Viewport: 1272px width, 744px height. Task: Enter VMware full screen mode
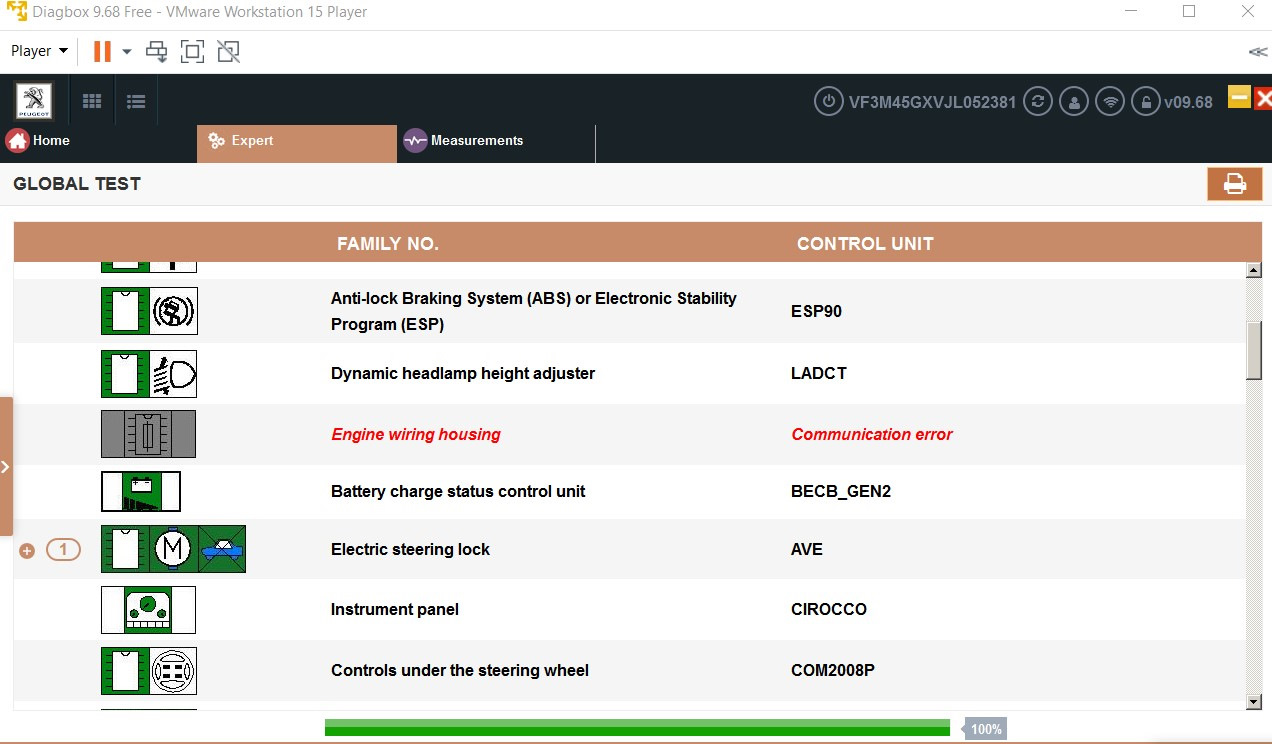click(192, 51)
